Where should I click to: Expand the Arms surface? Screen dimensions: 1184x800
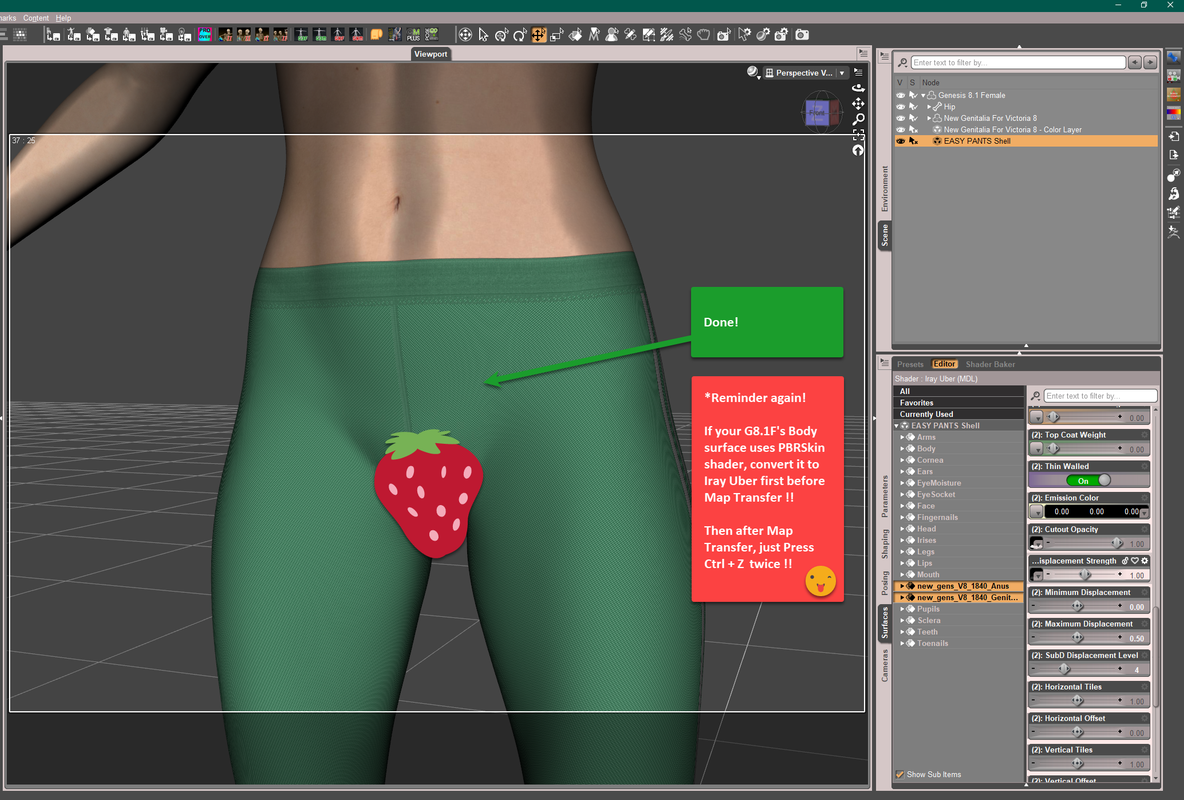click(902, 437)
